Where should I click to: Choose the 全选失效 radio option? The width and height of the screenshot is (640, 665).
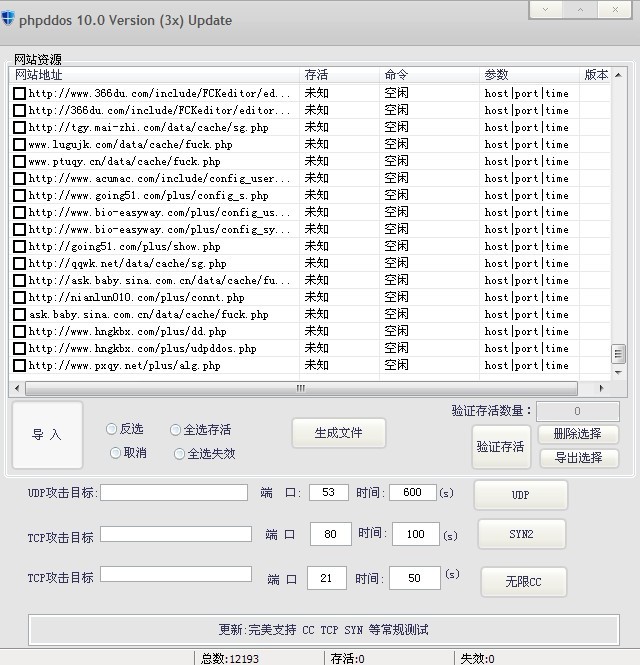179,454
